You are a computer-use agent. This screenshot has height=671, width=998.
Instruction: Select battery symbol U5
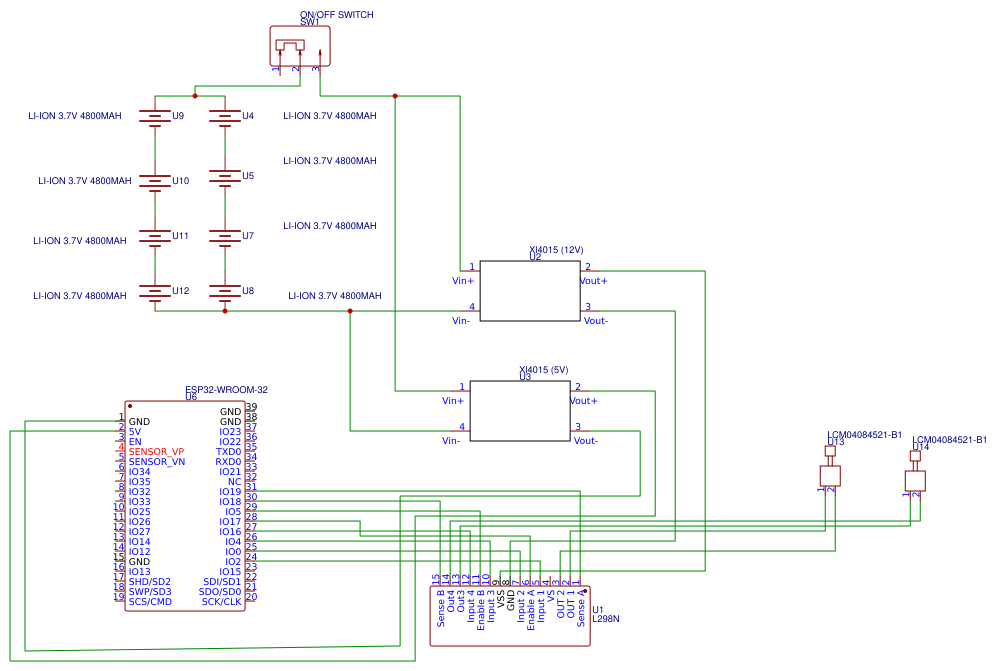(225, 176)
